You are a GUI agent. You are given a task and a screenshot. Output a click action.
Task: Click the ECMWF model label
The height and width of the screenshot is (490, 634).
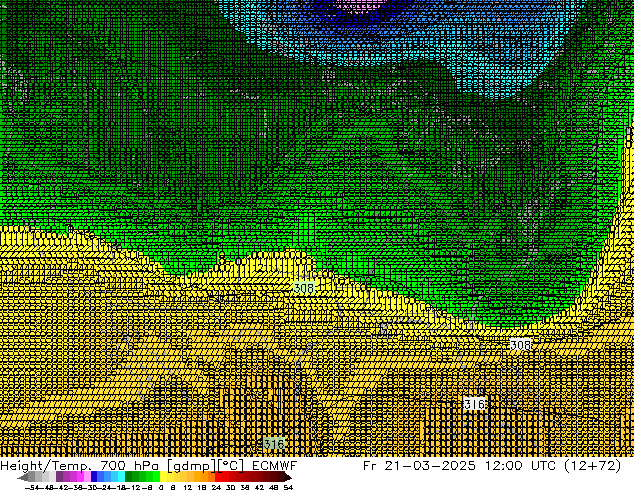275,466
